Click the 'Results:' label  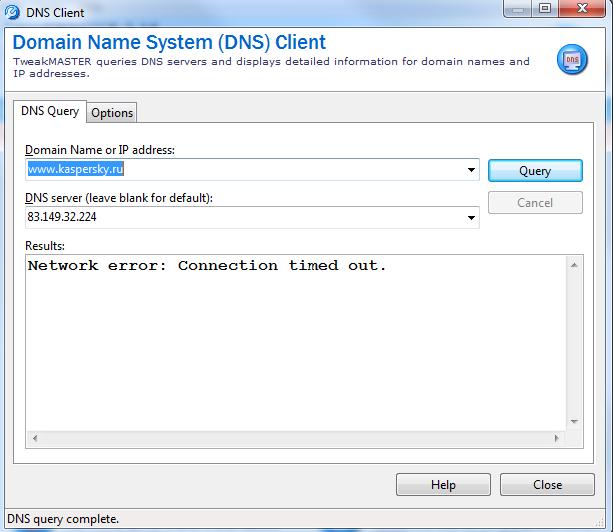click(x=45, y=246)
